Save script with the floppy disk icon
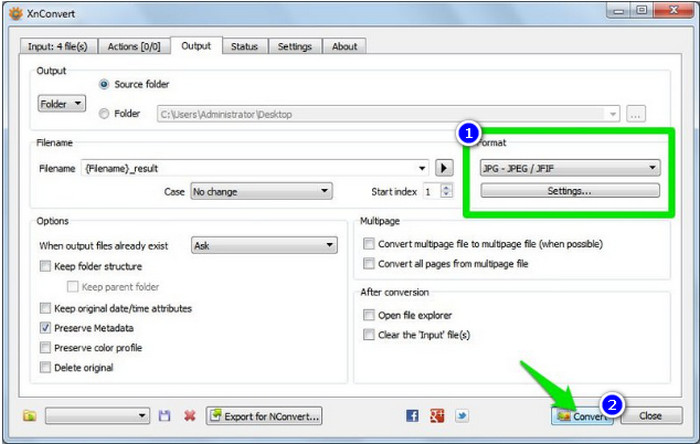700x444 pixels. (x=165, y=416)
